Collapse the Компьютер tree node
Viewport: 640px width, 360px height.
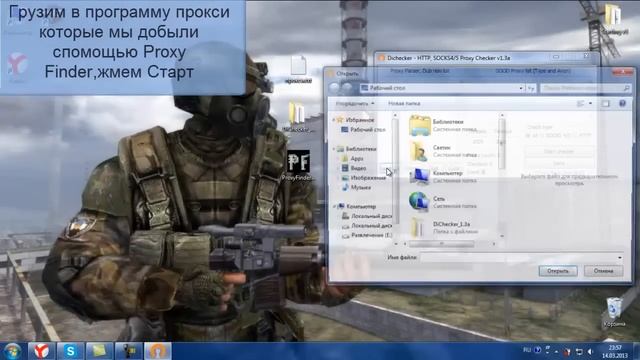pyautogui.click(x=334, y=207)
